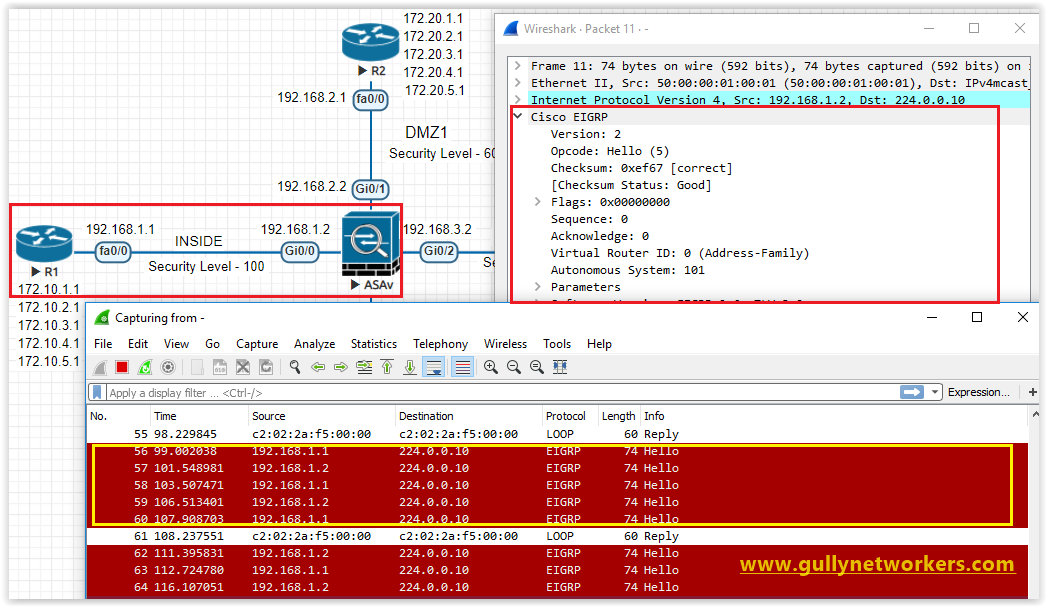
Task: Apply display filter with blue arrow button
Action: click(x=911, y=392)
